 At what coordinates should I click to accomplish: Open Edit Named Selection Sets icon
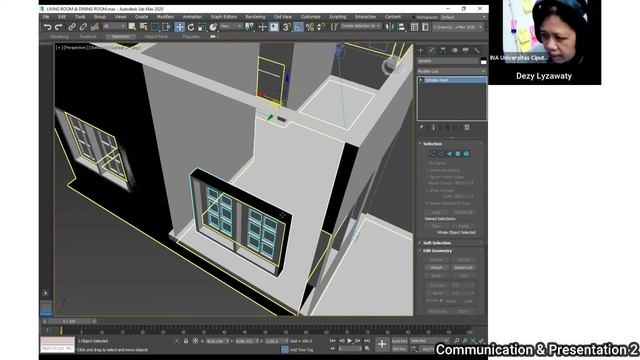click(x=334, y=27)
